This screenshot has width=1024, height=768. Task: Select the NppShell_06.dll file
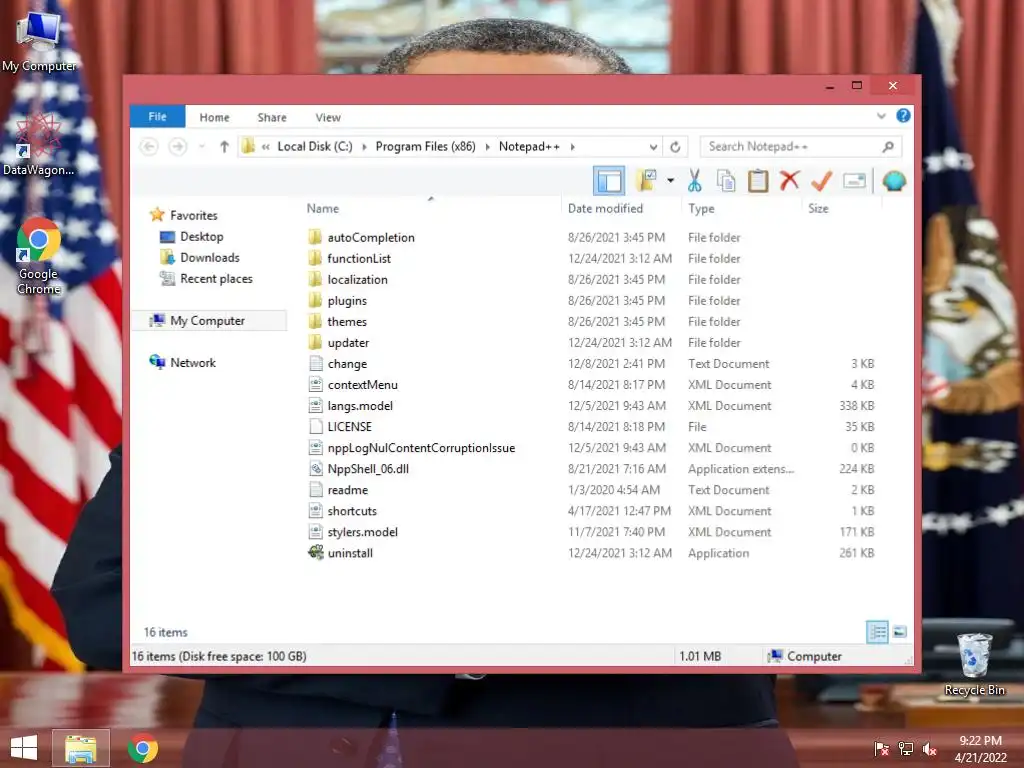[368, 469]
